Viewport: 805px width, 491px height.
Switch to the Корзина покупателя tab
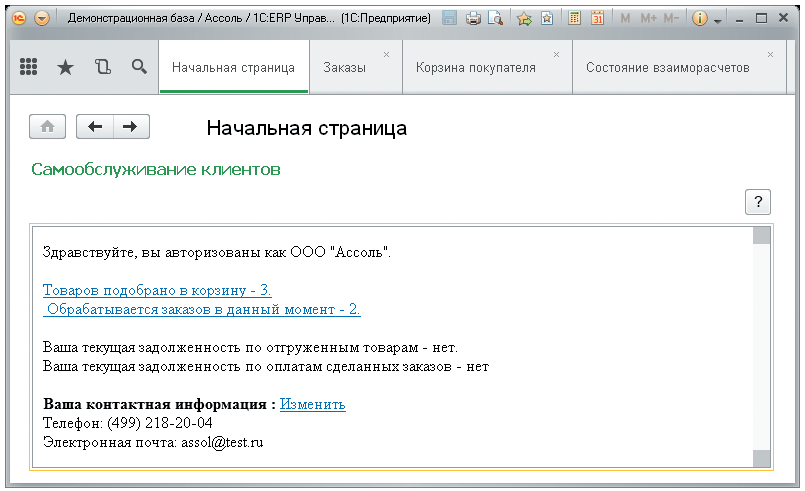coord(475,68)
